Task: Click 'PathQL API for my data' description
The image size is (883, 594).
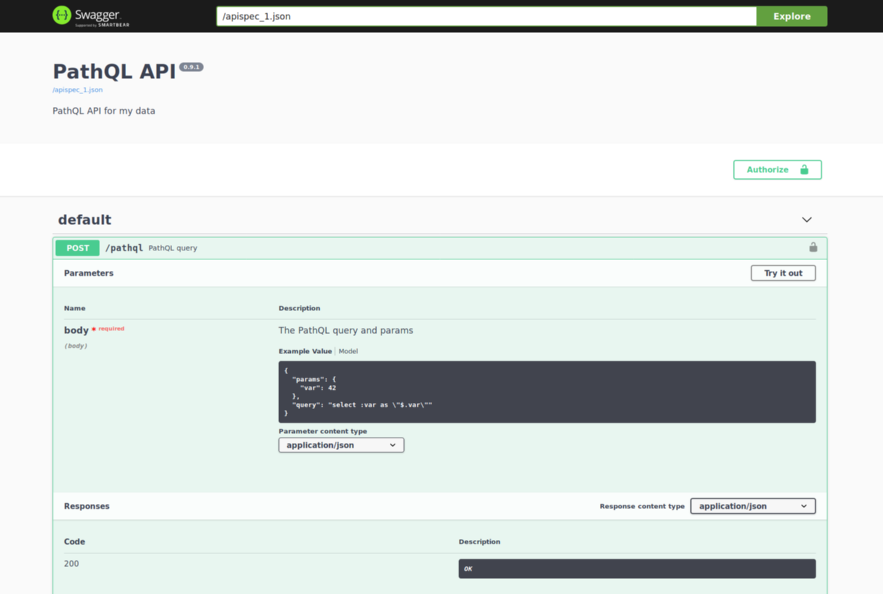Action: 104,111
